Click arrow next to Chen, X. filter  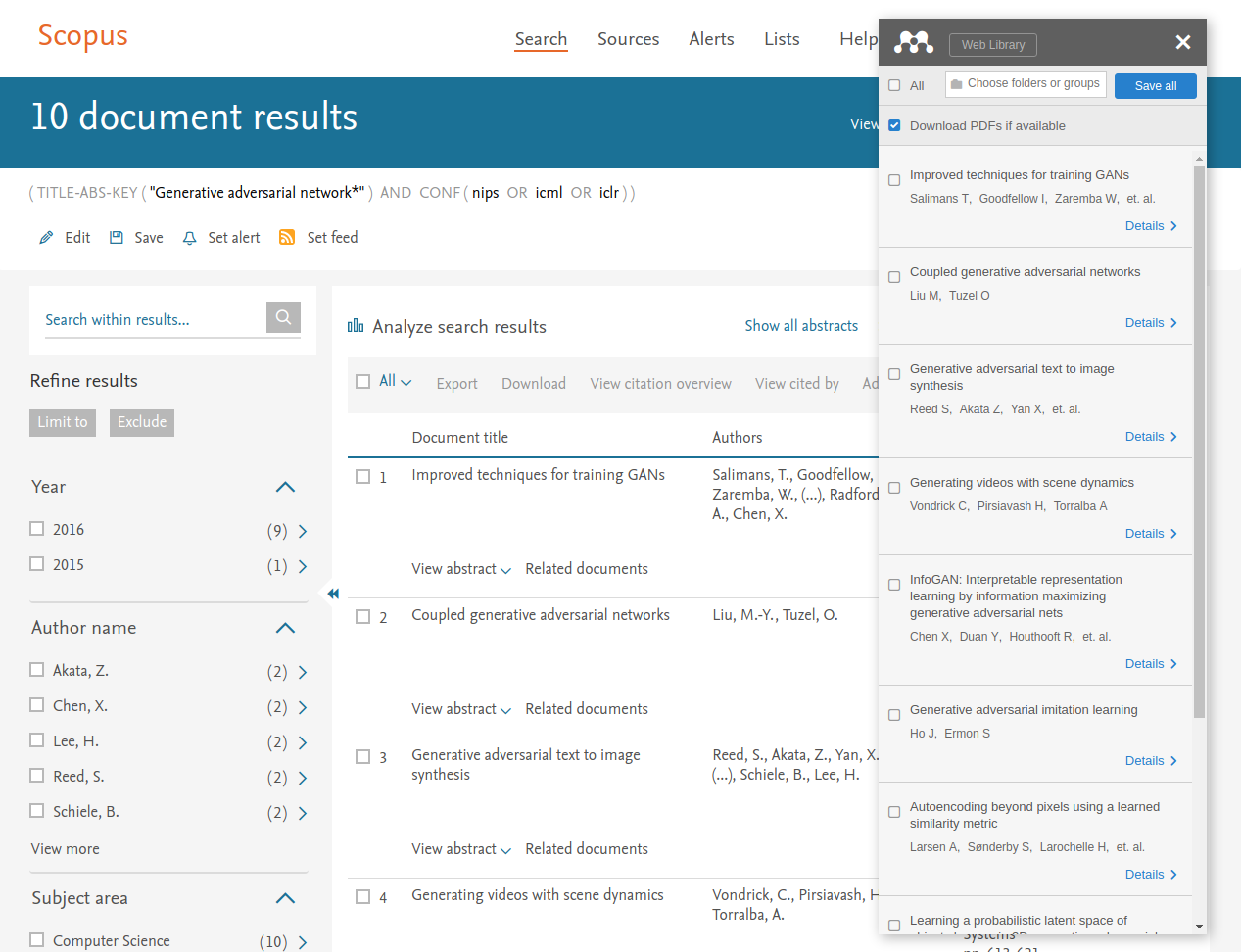pyautogui.click(x=303, y=707)
